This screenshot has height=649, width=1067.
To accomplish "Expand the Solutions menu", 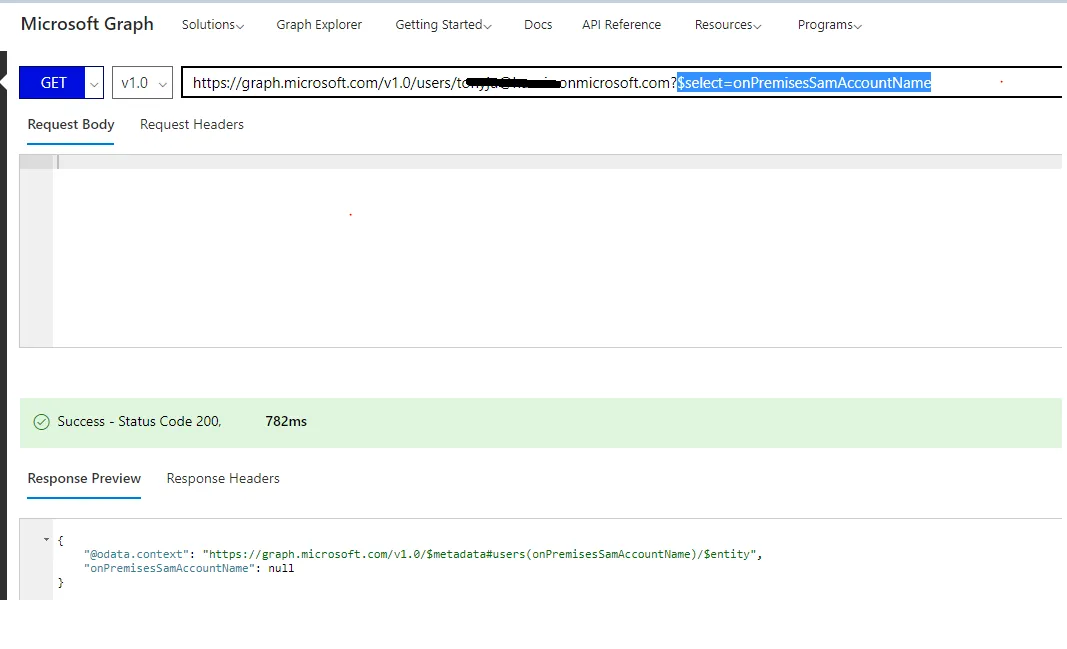I will coord(212,24).
